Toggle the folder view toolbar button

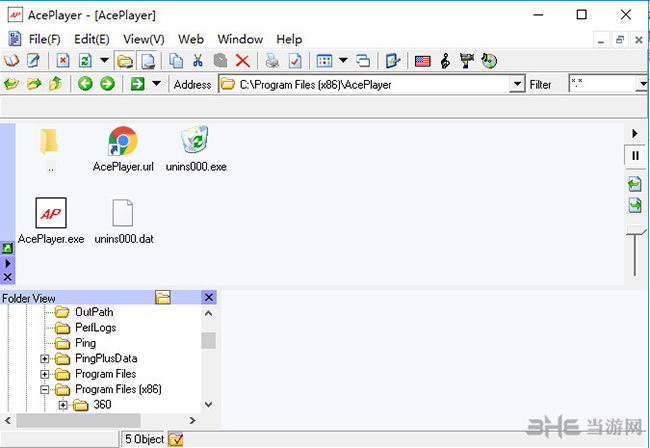pos(125,61)
